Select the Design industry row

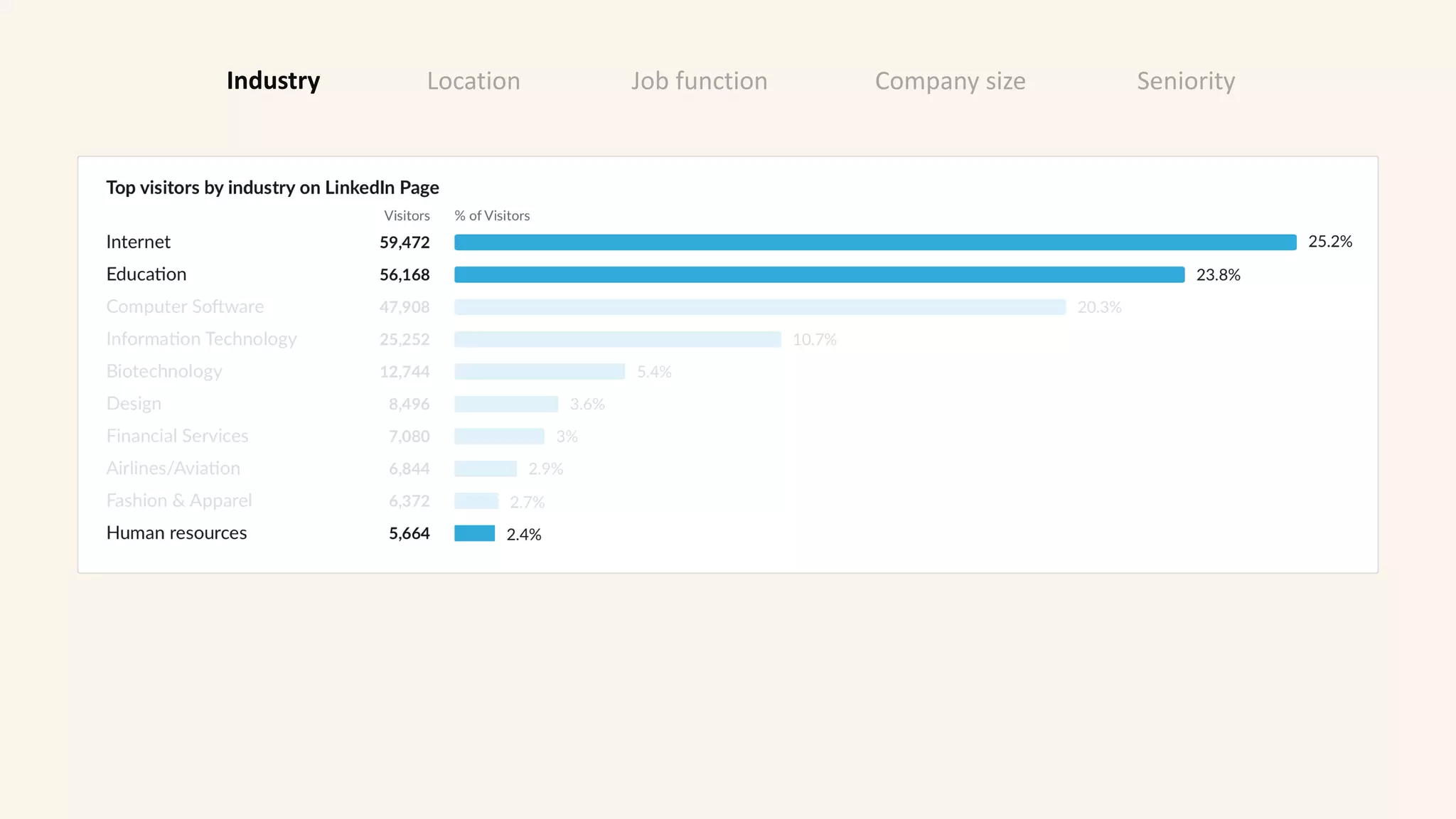134,404
